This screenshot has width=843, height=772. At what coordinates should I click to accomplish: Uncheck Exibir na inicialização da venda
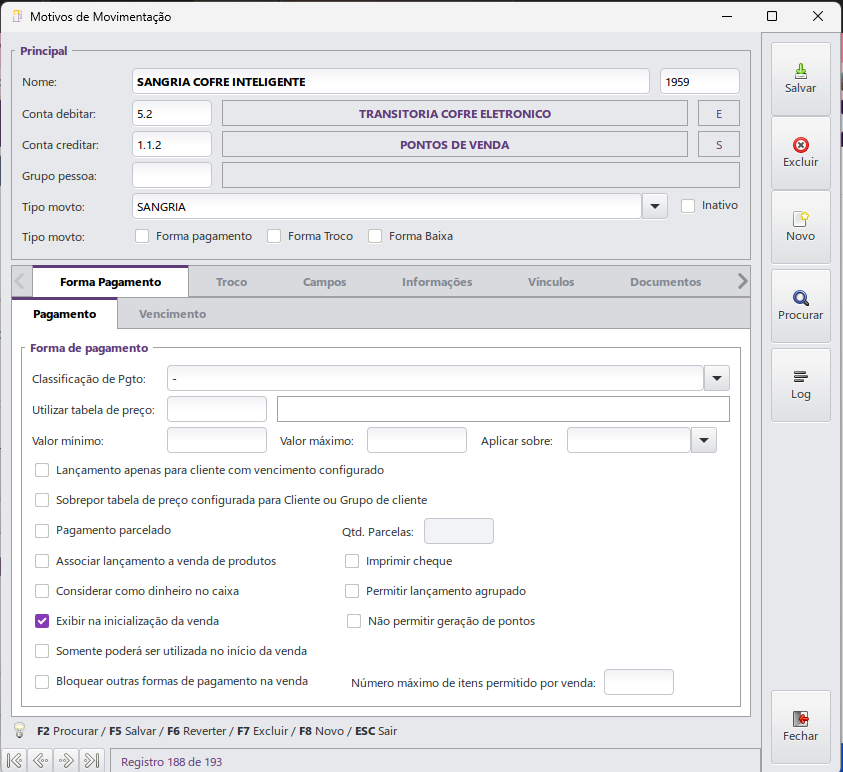(42, 621)
